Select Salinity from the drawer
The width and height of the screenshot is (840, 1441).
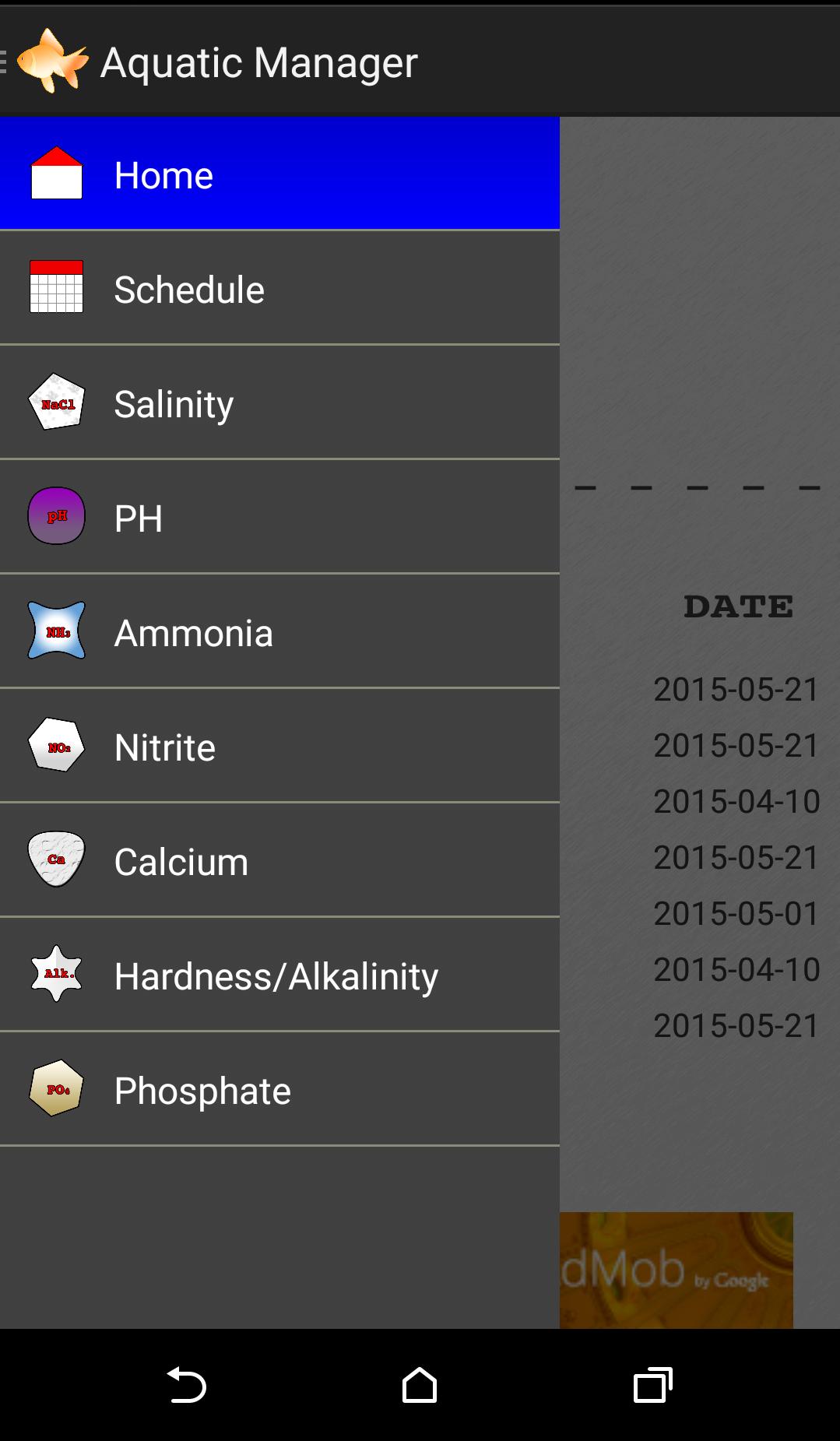[x=174, y=404]
